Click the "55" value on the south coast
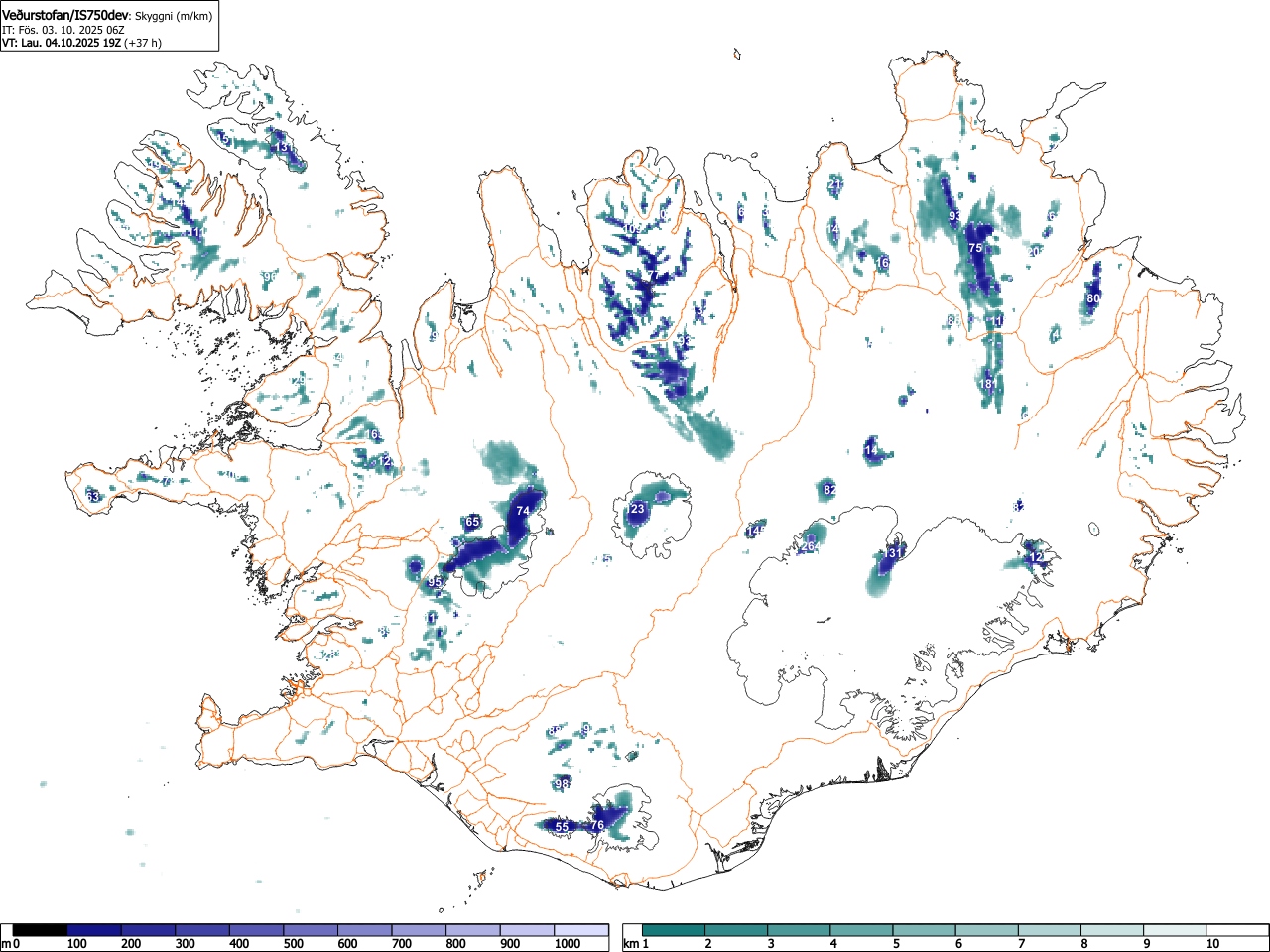Screen dimensions: 1270x952 click(x=562, y=826)
